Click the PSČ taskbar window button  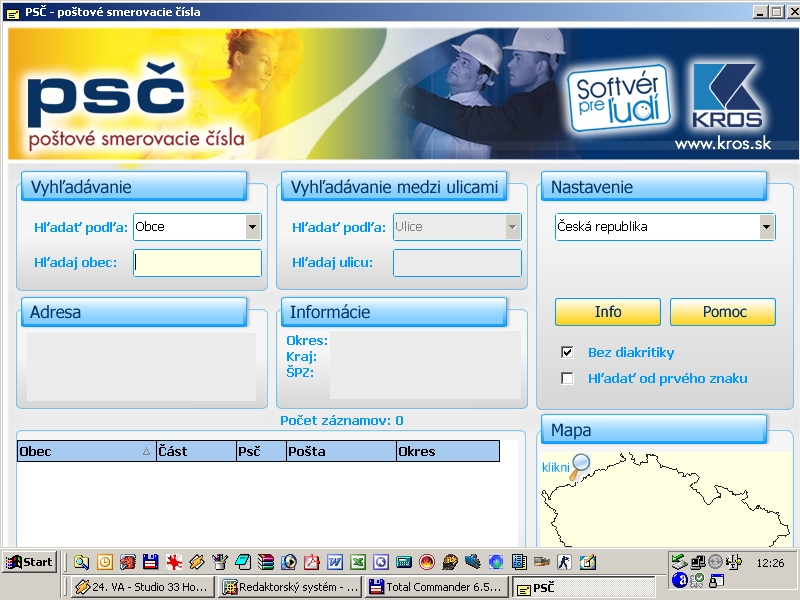(x=584, y=588)
